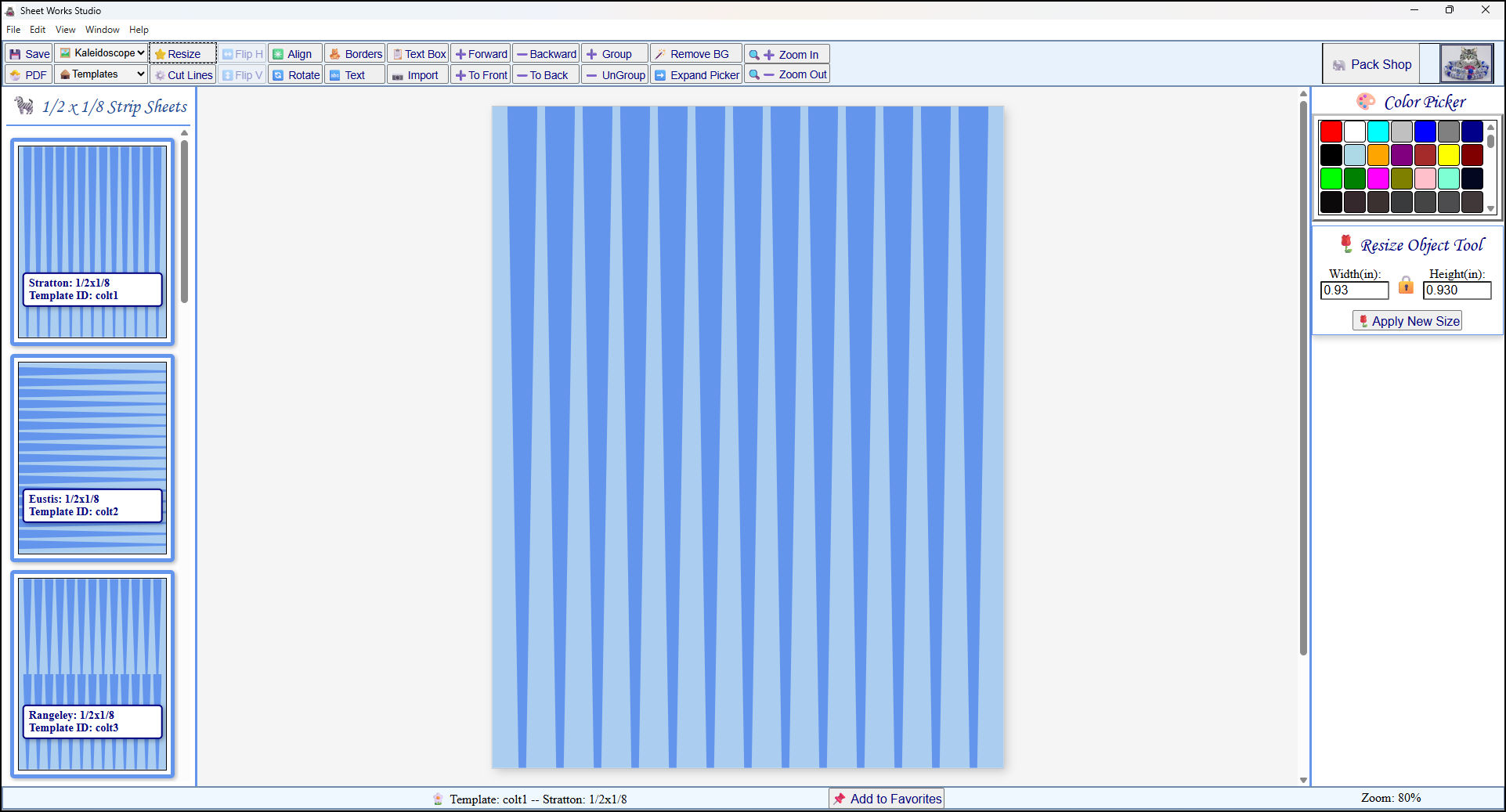Import an image using the Import button
This screenshot has height=812, width=1506.
click(416, 75)
